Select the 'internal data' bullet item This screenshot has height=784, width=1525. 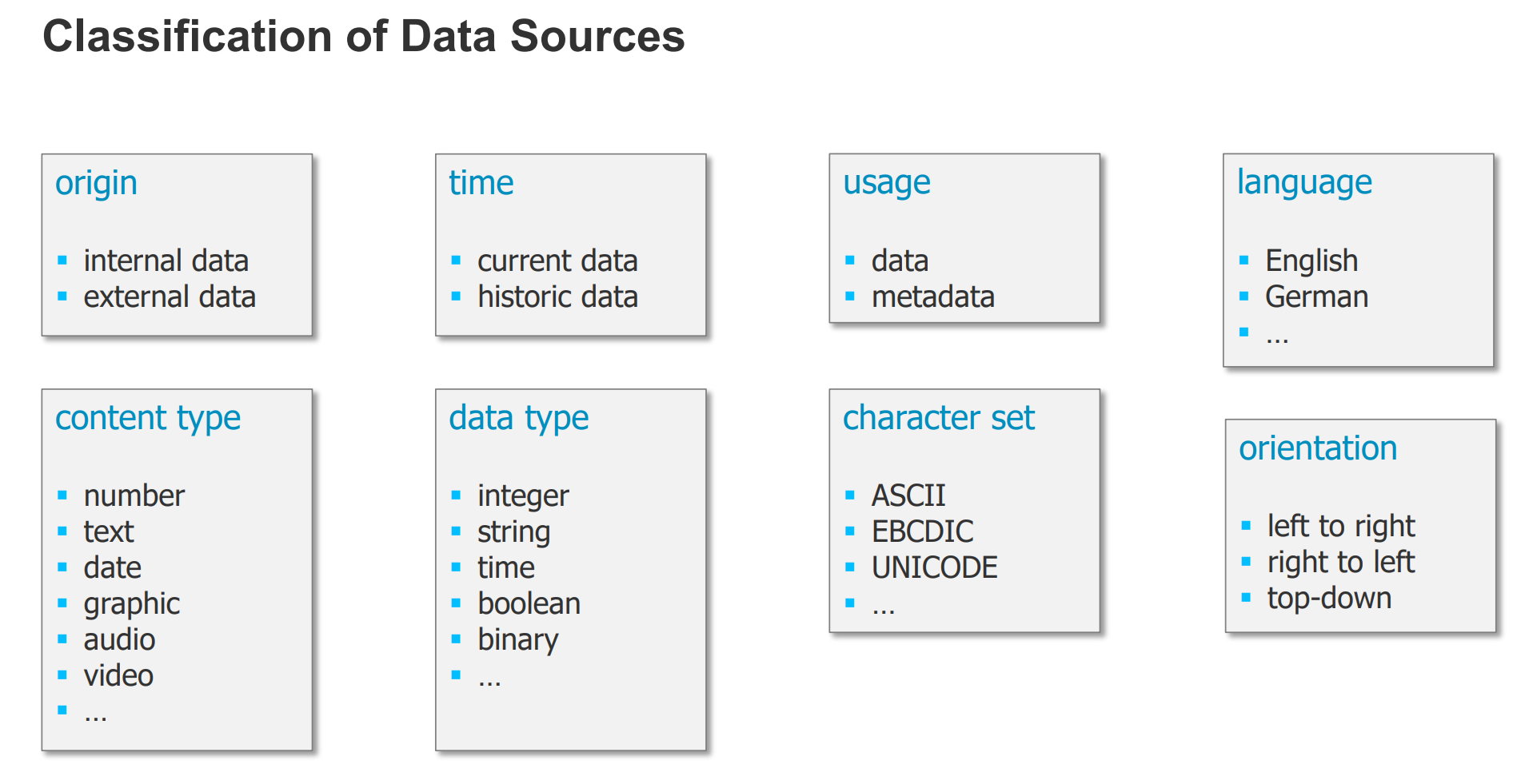(166, 261)
